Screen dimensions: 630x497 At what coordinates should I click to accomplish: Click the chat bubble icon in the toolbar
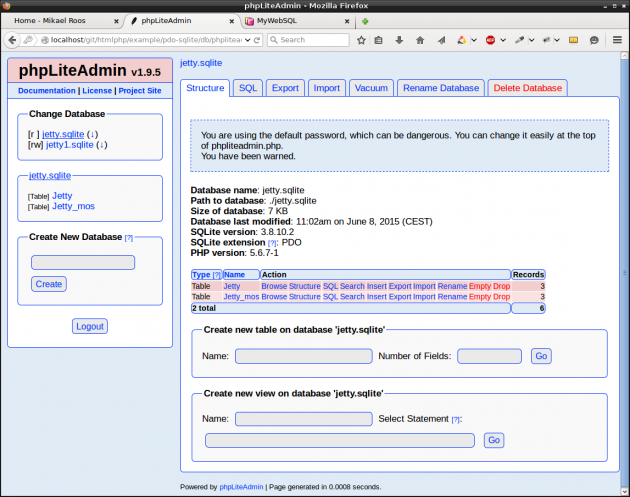(594, 40)
